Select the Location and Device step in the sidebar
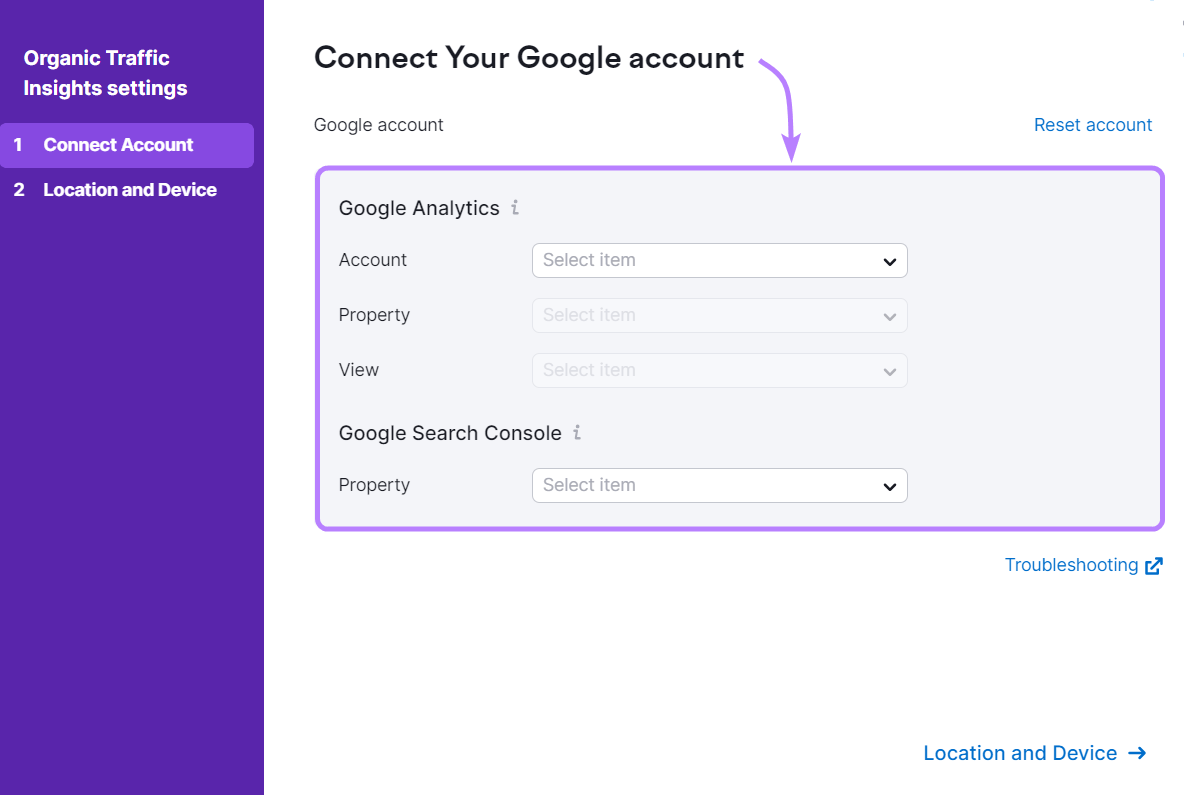The width and height of the screenshot is (1184, 795). (x=130, y=189)
